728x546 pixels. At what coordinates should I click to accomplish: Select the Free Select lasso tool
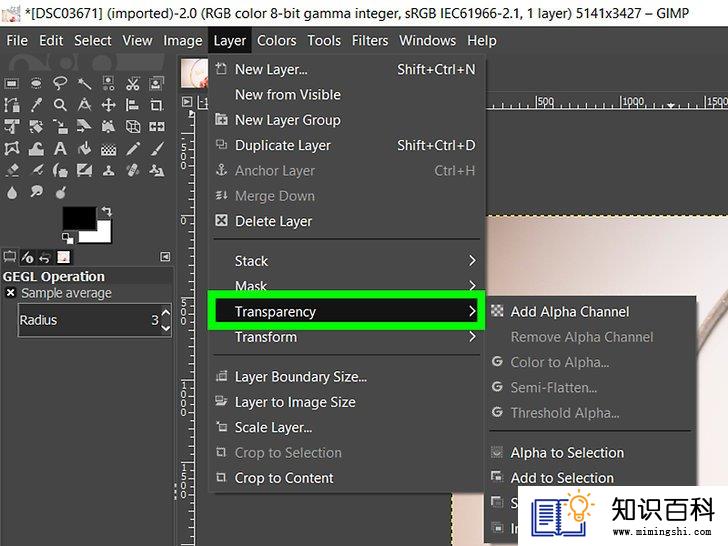coord(60,84)
